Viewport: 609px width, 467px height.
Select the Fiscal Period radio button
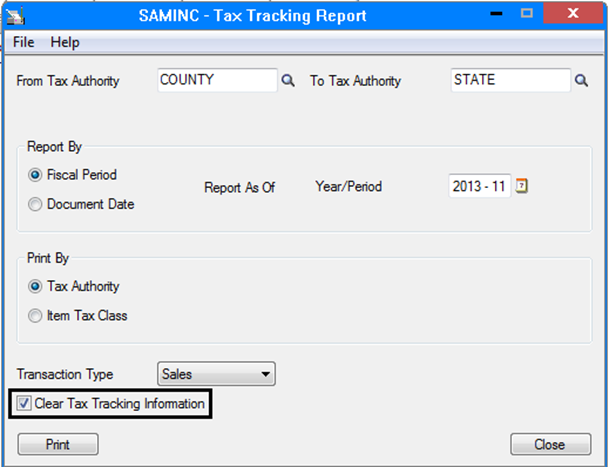[36, 175]
